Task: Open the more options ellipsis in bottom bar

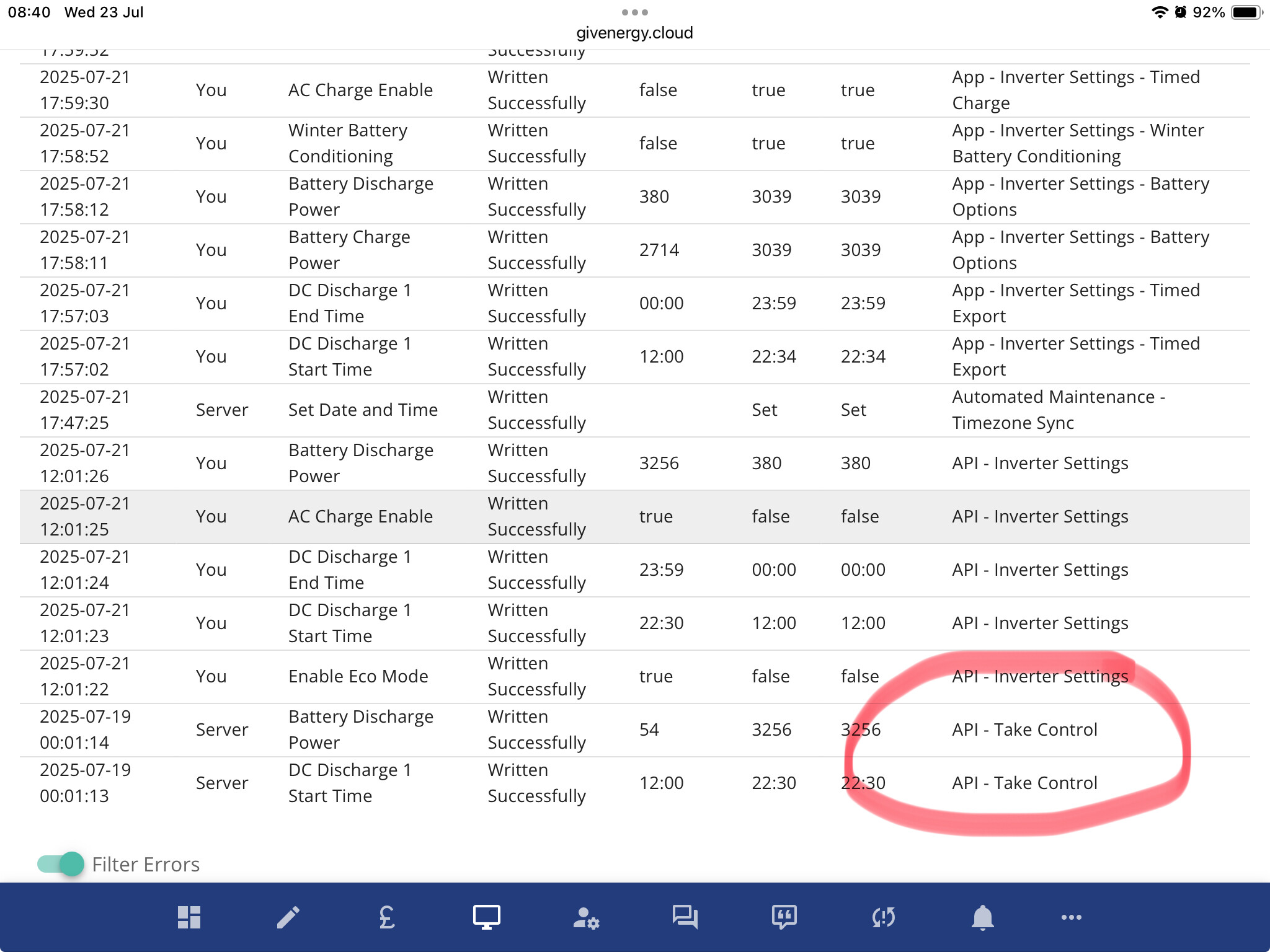Action: click(1072, 917)
